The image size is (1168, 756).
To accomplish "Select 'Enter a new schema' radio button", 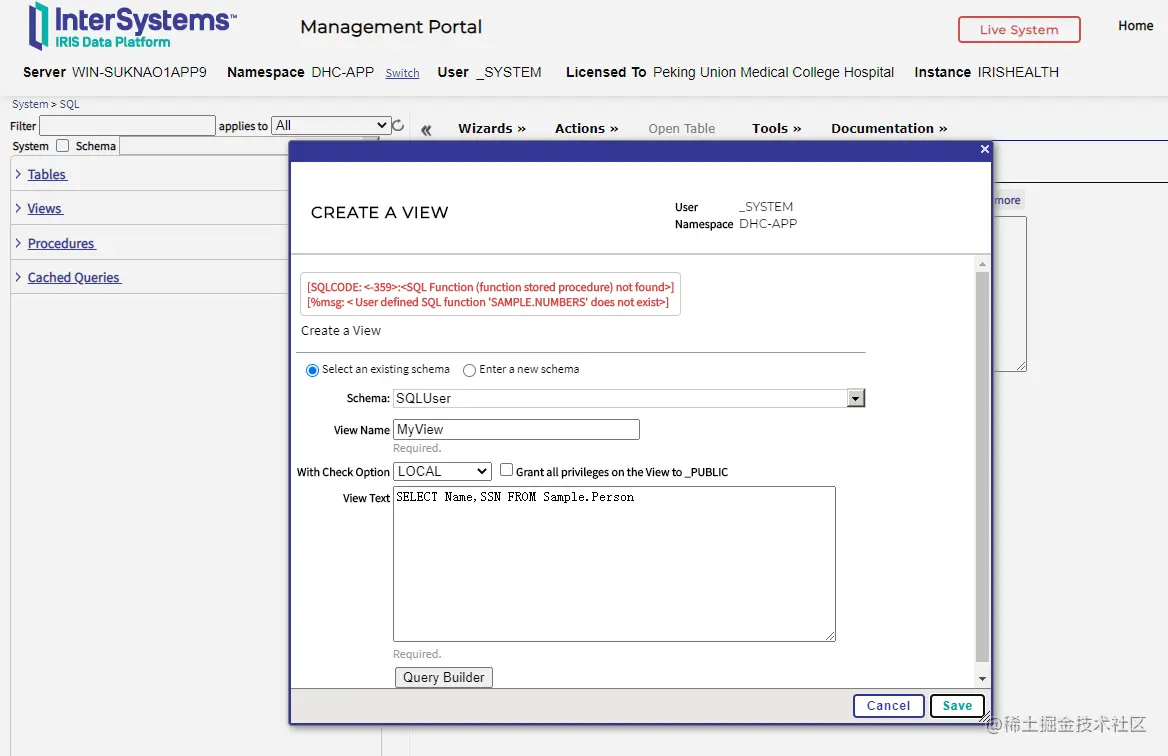I will (469, 370).
